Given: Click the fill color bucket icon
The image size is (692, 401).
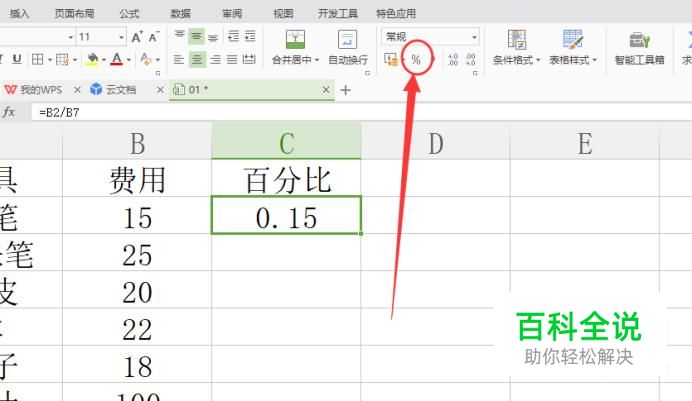Looking at the screenshot, I should point(92,59).
